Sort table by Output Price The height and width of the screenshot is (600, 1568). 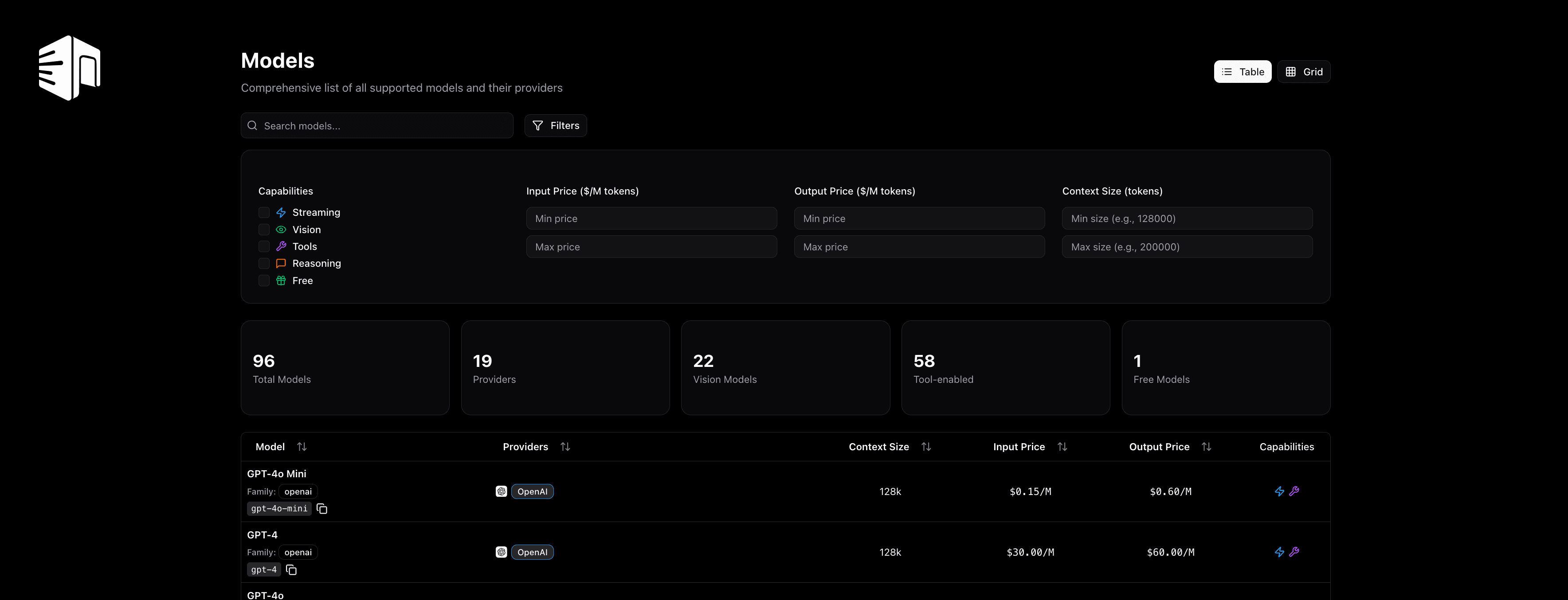[x=1207, y=446]
